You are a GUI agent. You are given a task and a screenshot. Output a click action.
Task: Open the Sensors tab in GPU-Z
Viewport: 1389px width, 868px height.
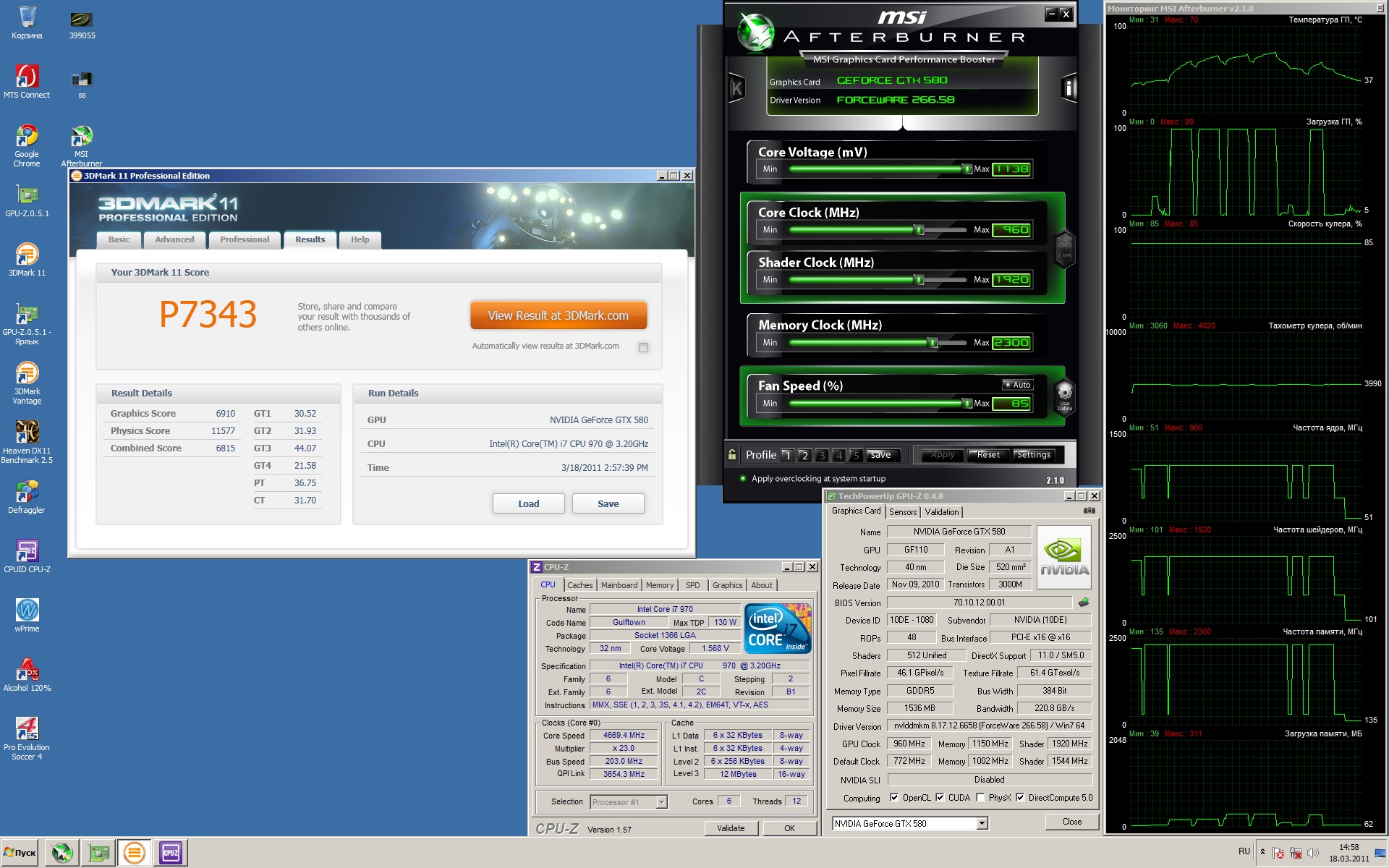(x=903, y=512)
